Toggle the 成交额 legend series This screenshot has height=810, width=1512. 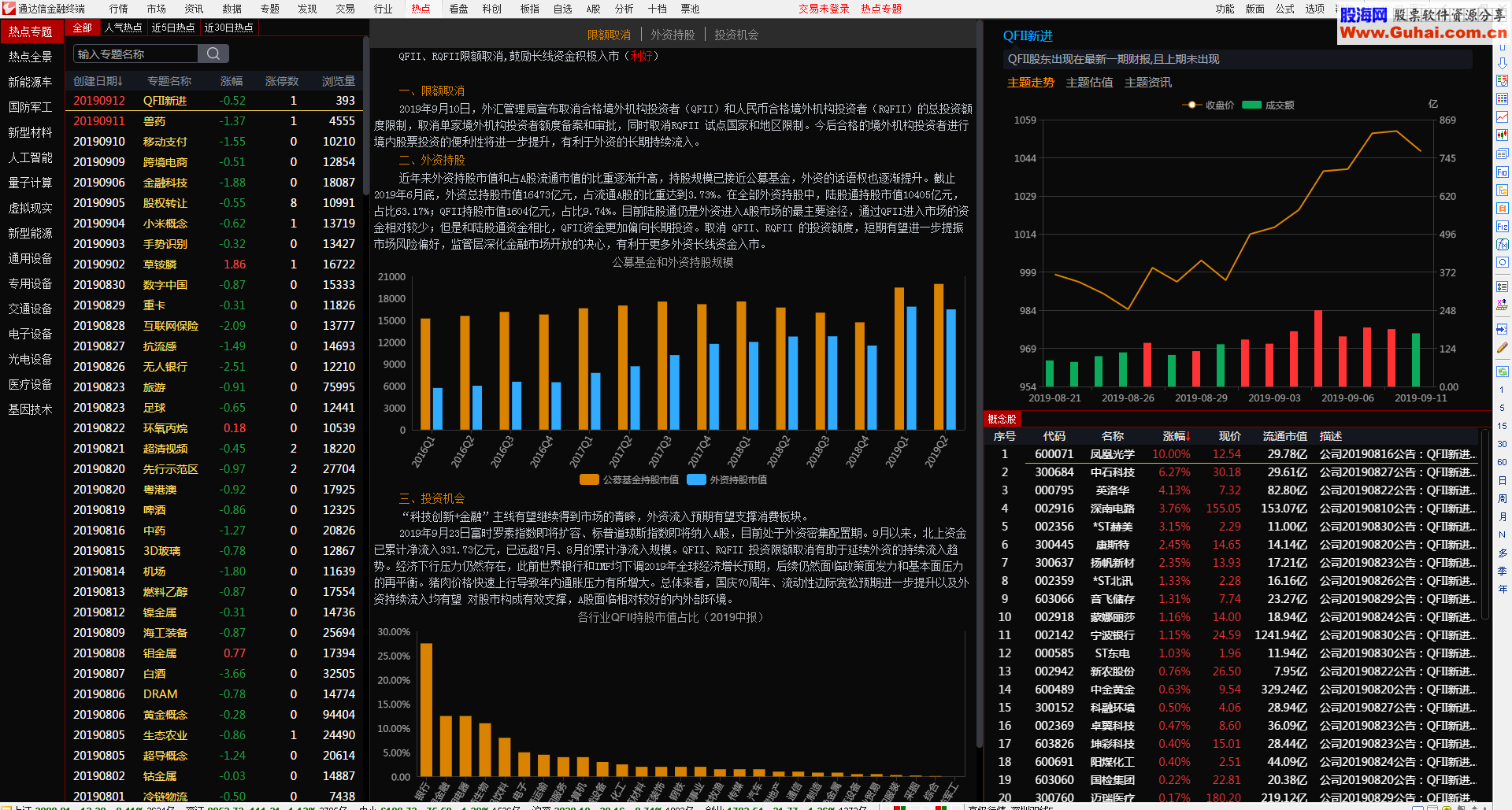1268,105
